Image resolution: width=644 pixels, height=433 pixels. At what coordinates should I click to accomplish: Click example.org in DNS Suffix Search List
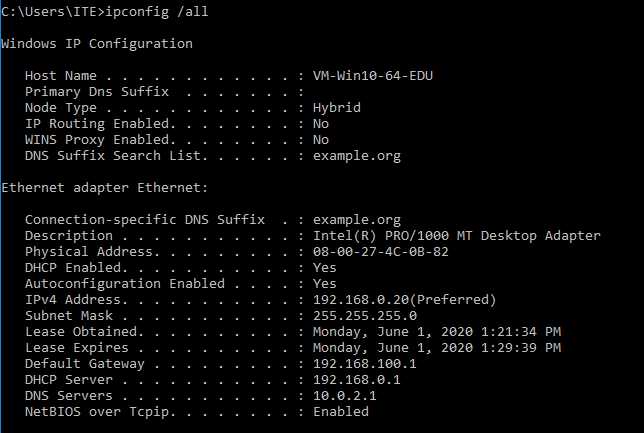pyautogui.click(x=356, y=157)
